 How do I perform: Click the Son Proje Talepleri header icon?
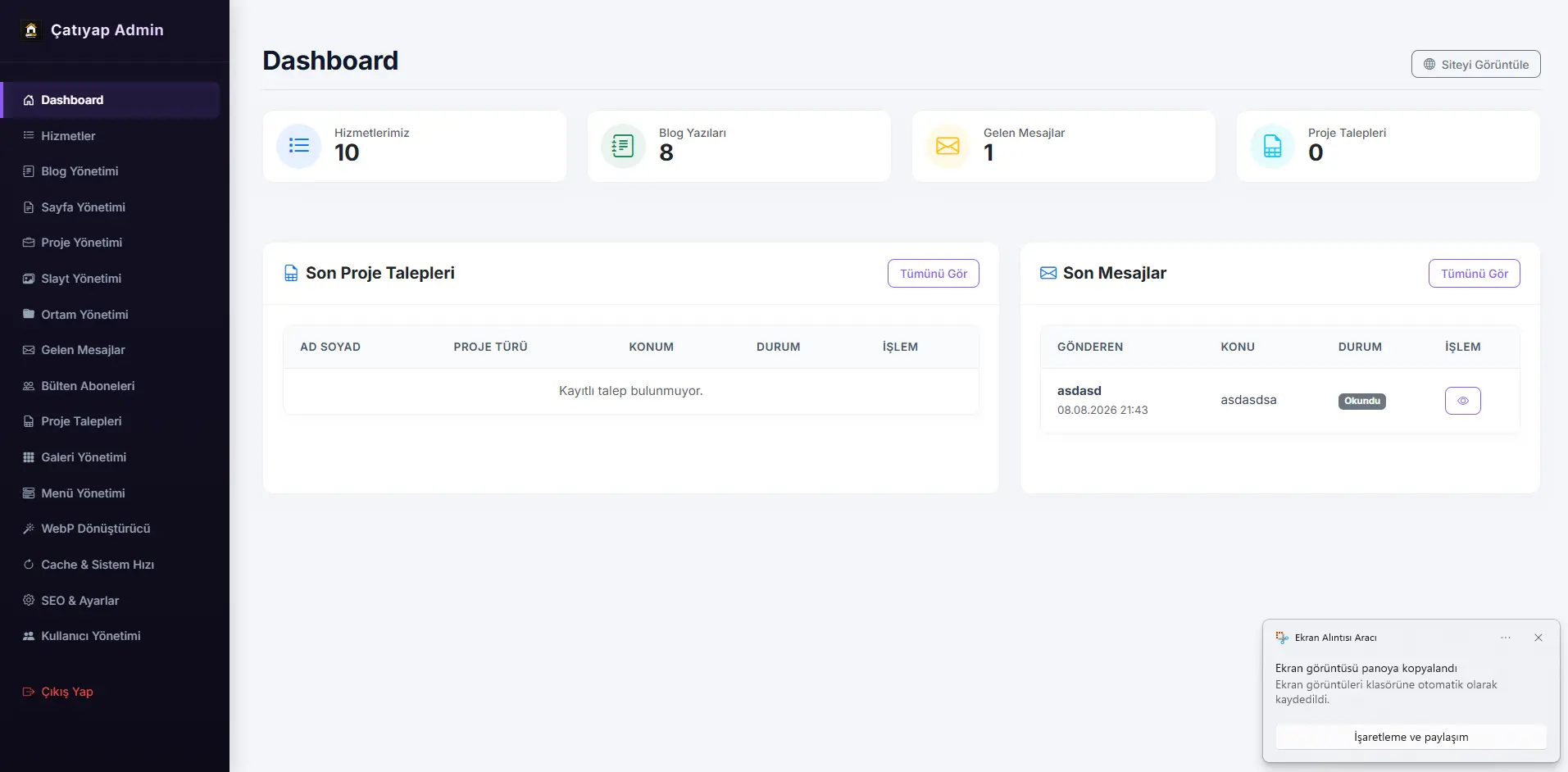pos(291,273)
